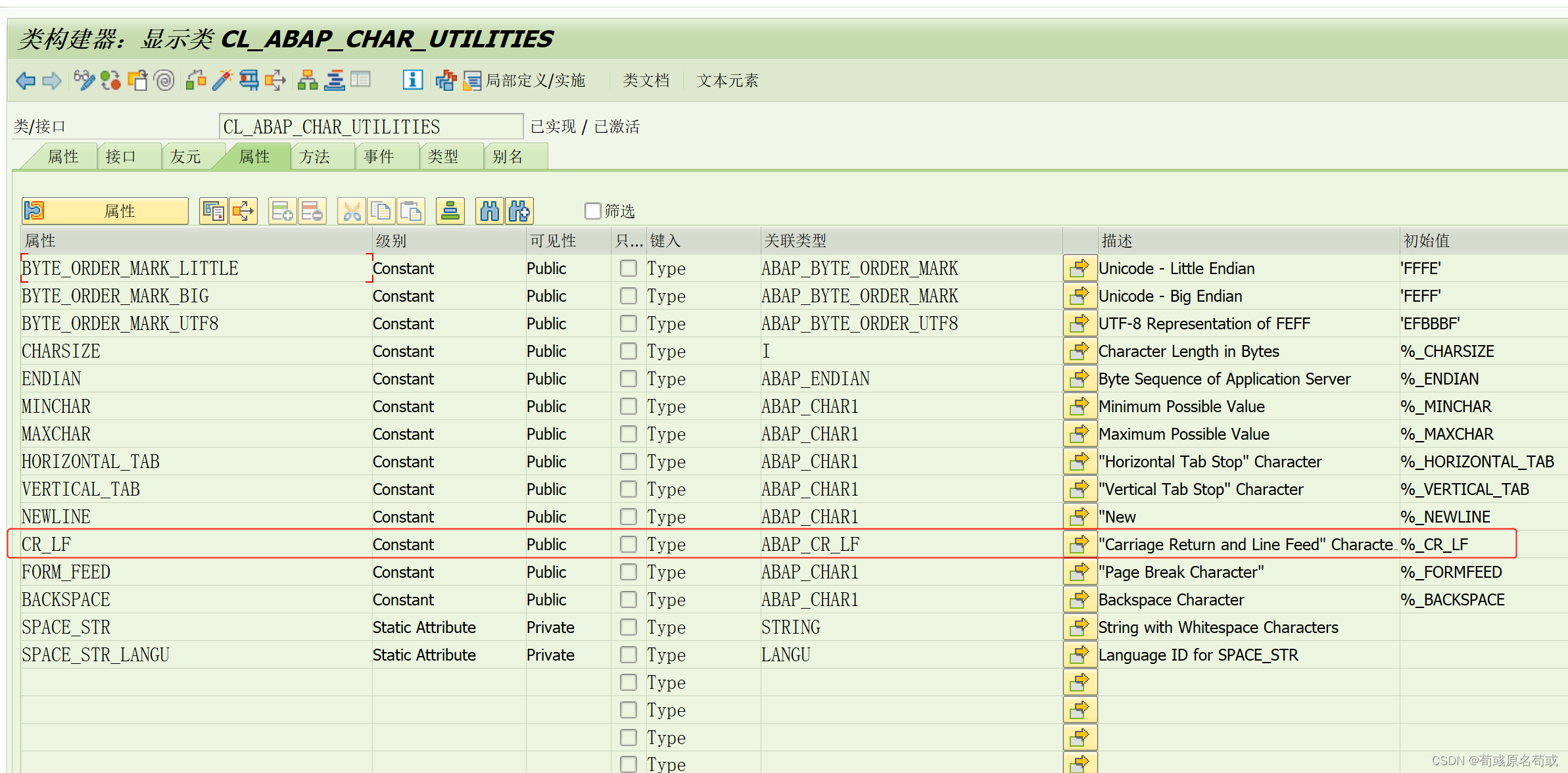1568x773 pixels.
Task: Click the Active/Inactive switch icon
Action: pyautogui.click(x=110, y=80)
